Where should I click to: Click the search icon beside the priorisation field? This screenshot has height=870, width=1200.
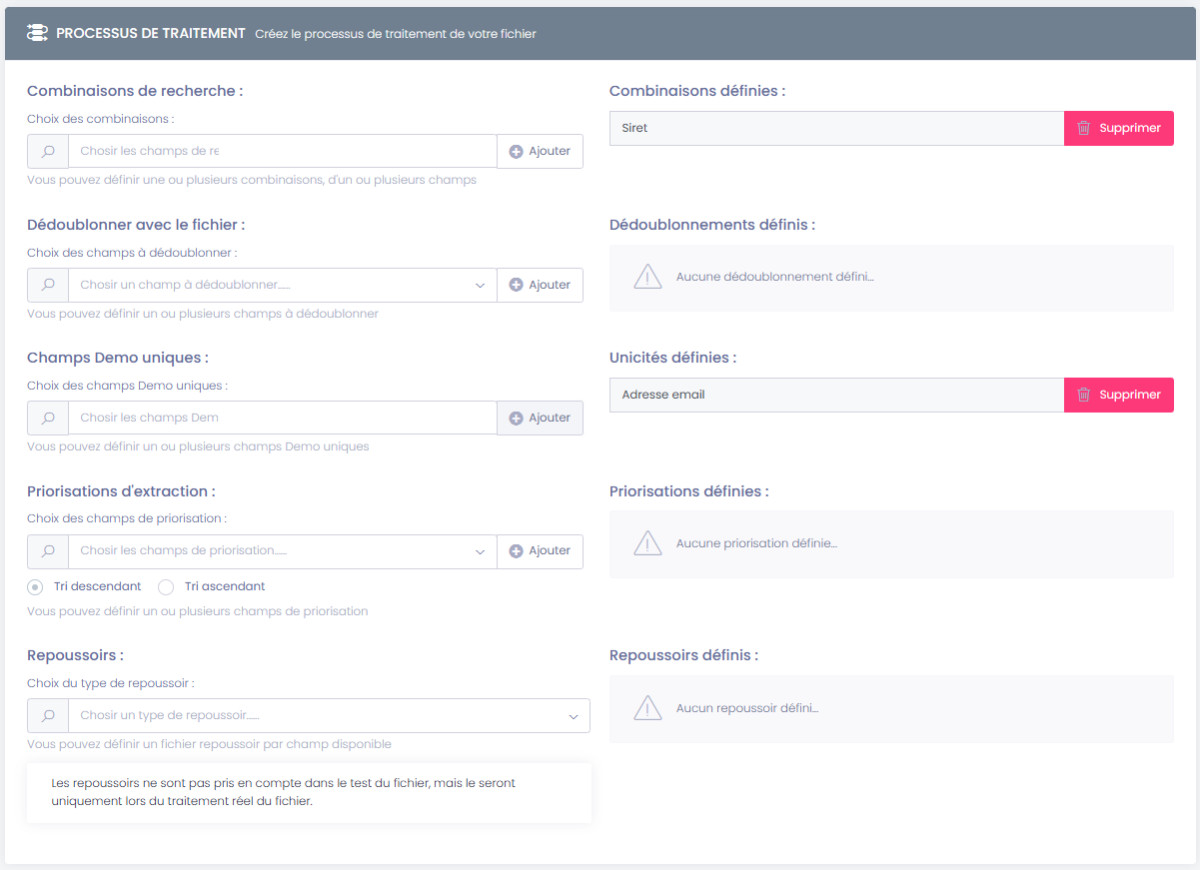(x=48, y=551)
